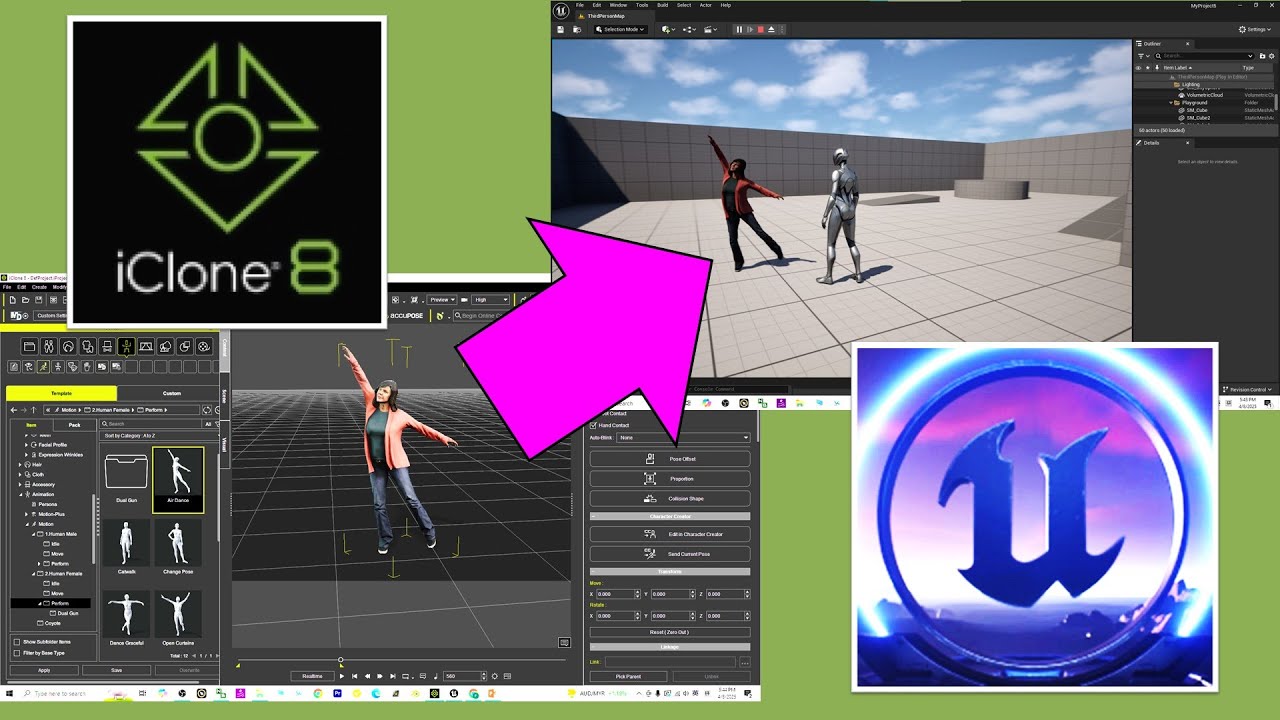Viewport: 1280px width, 720px height.
Task: Click the Proportion button
Action: coord(670,479)
